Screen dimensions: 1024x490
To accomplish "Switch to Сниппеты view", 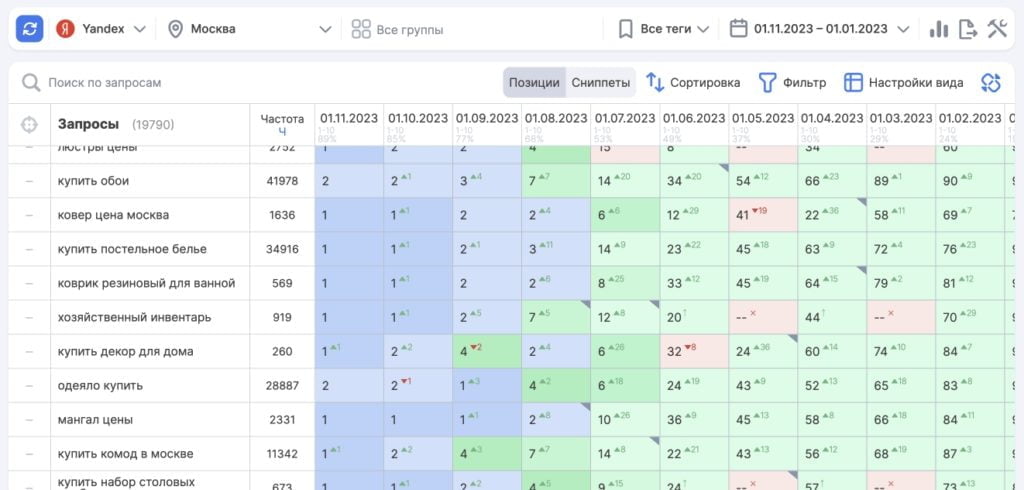I will point(600,83).
